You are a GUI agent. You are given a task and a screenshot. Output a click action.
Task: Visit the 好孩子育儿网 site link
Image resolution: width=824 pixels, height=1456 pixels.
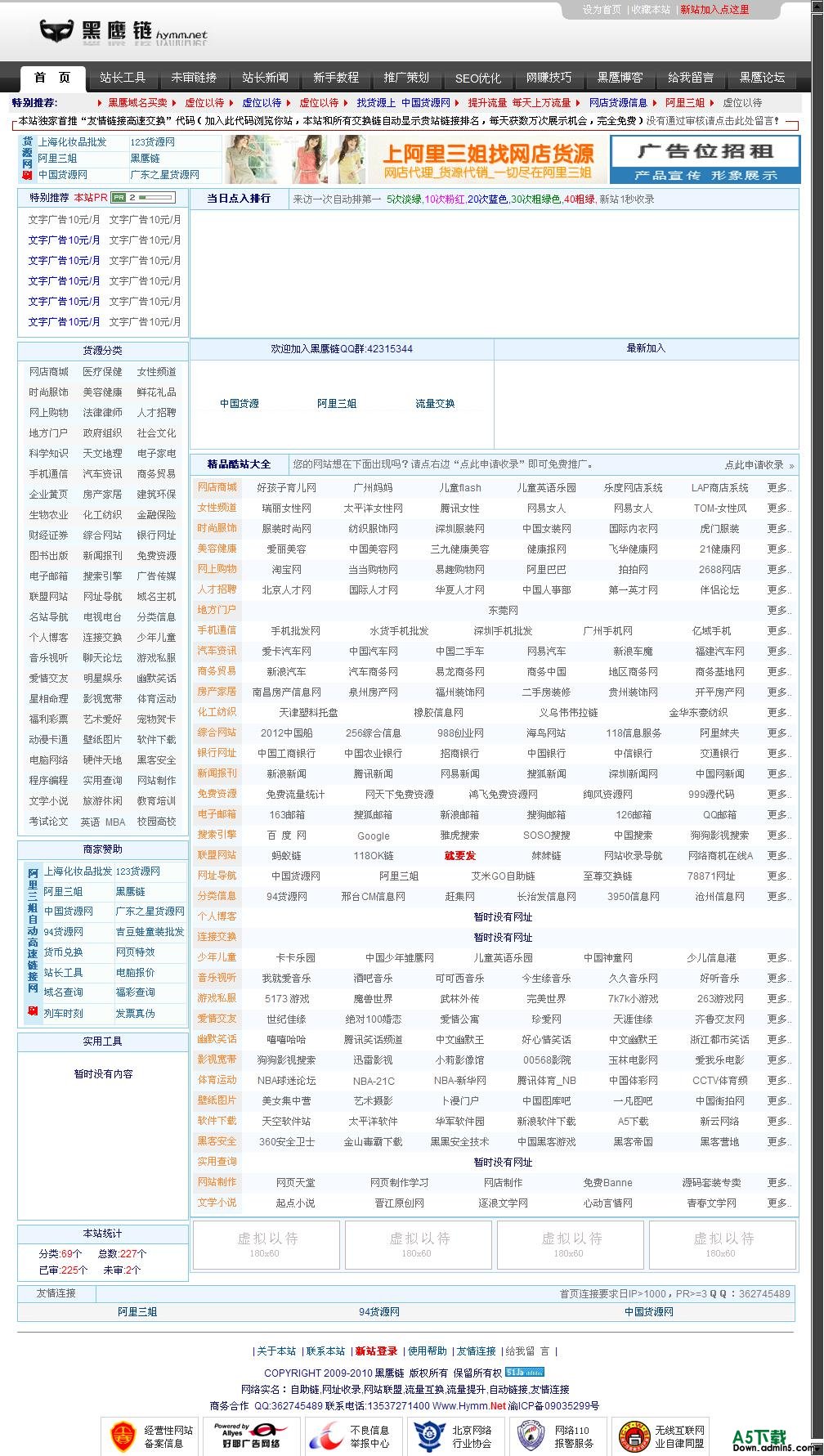click(x=286, y=488)
